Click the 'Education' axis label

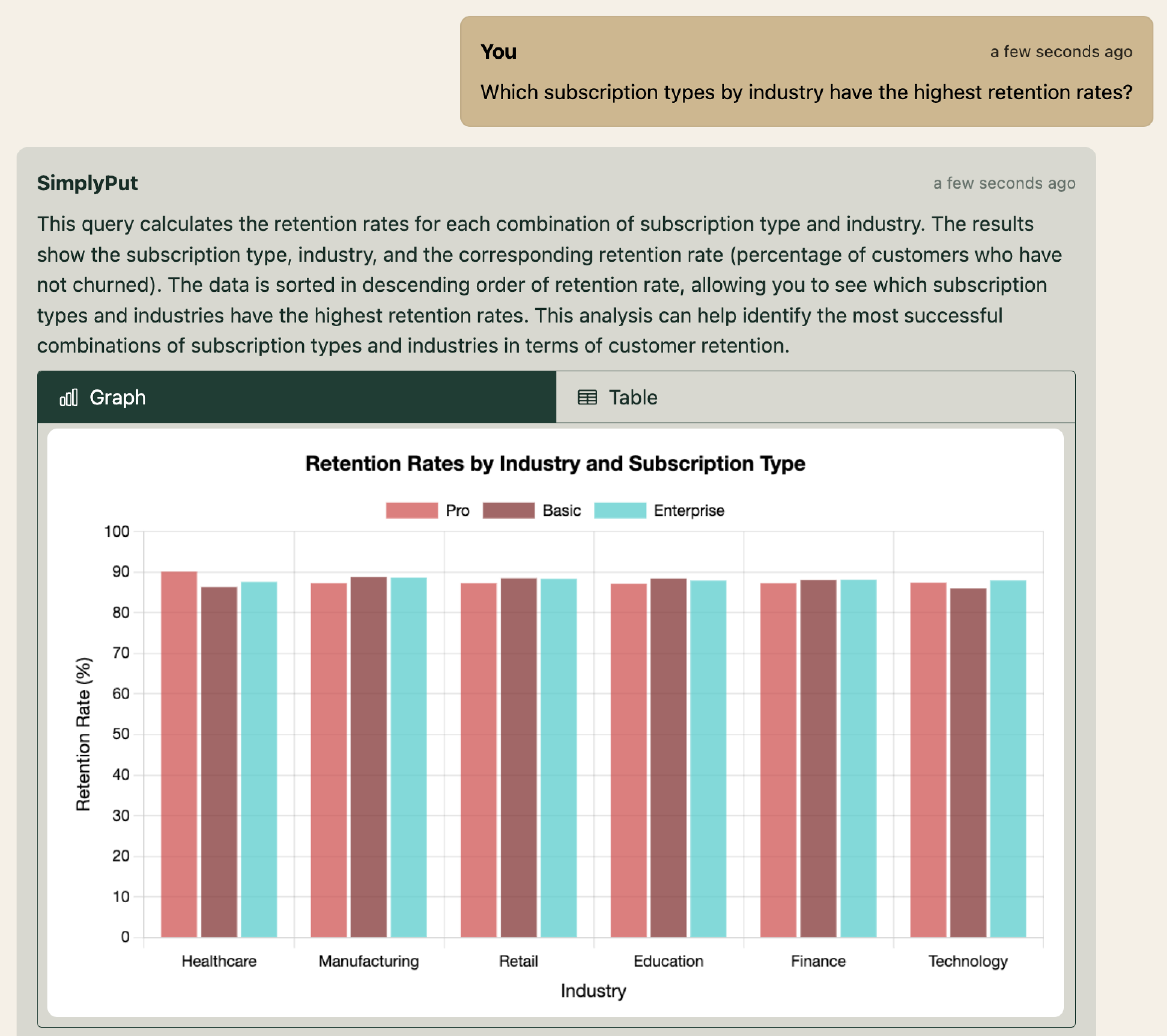click(x=669, y=961)
